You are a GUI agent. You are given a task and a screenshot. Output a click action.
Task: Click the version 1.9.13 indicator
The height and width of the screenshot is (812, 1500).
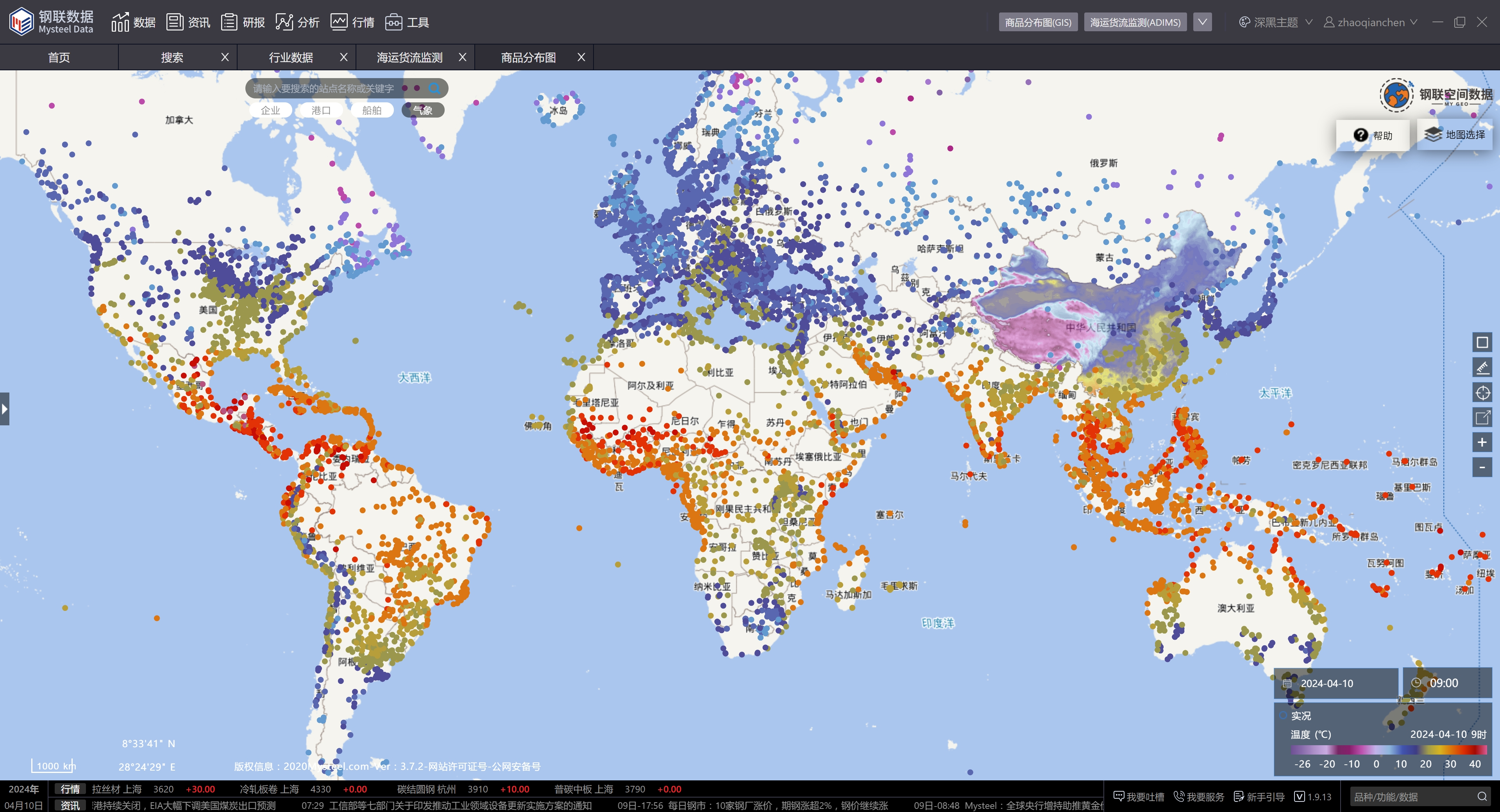point(1312,797)
